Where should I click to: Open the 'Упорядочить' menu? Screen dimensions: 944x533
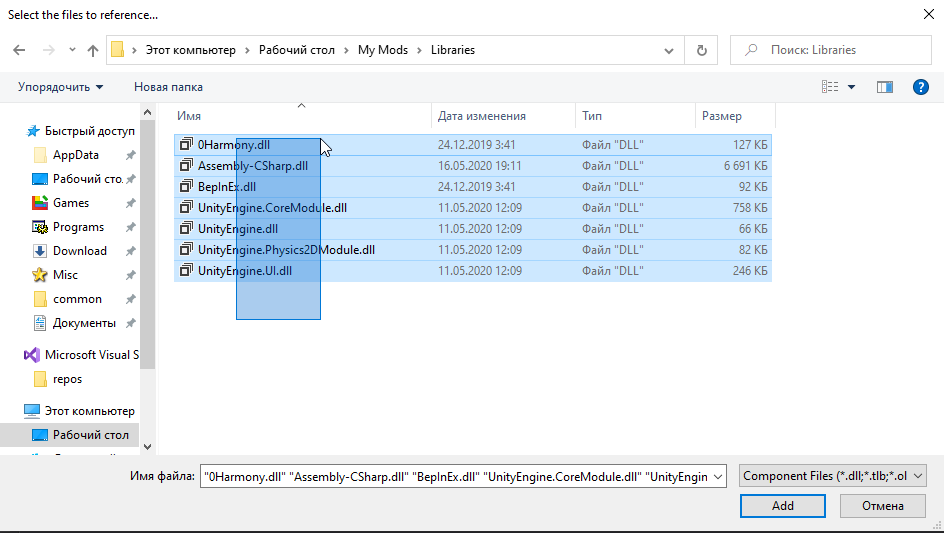click(x=61, y=87)
